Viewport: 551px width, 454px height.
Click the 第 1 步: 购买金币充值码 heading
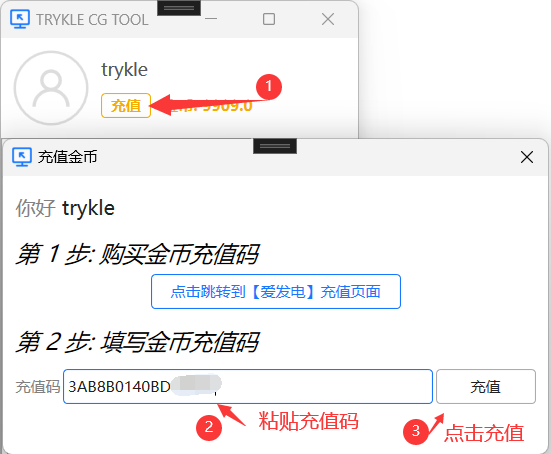[x=137, y=254]
